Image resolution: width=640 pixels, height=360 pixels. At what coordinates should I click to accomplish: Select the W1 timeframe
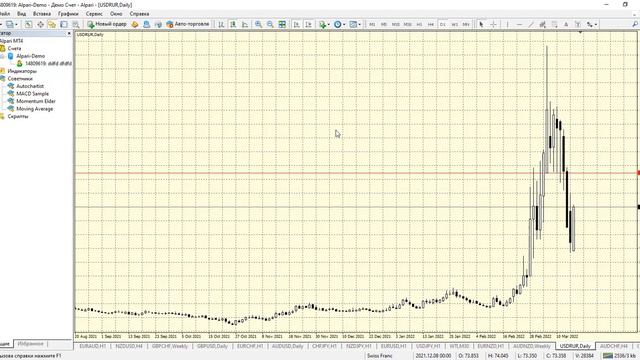pos(454,24)
